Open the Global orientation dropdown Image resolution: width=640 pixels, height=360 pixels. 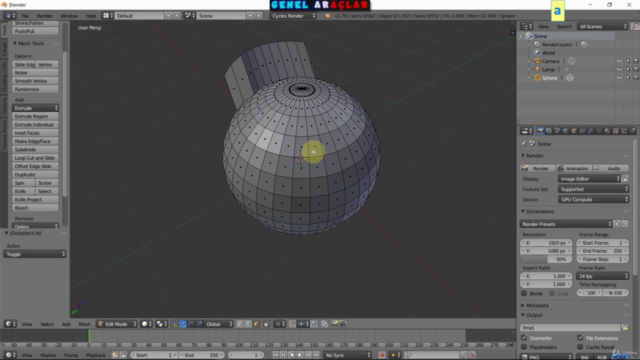coord(219,324)
